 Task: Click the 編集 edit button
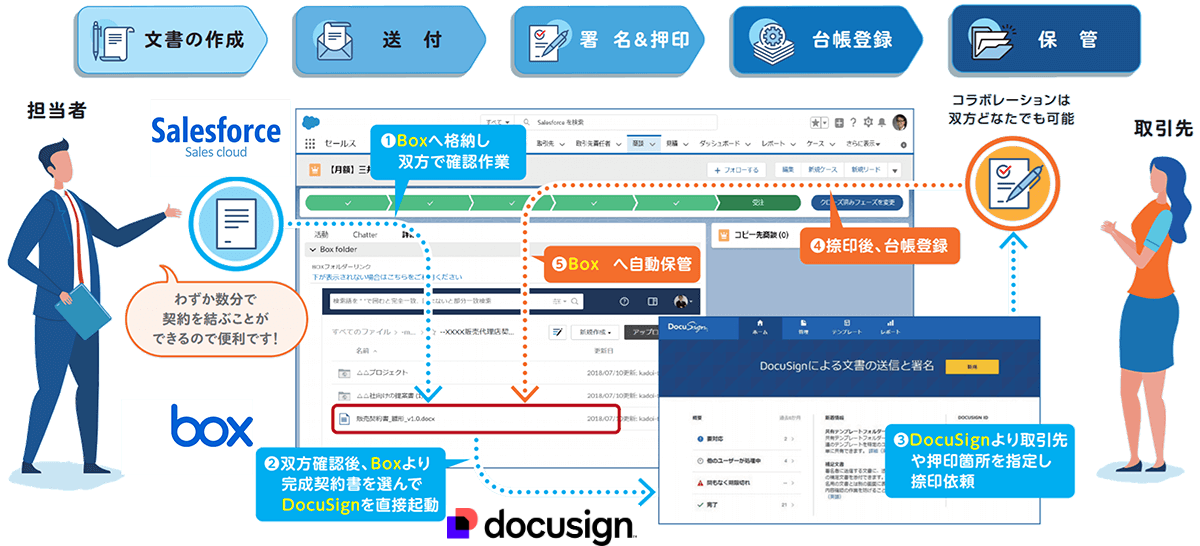coord(788,170)
